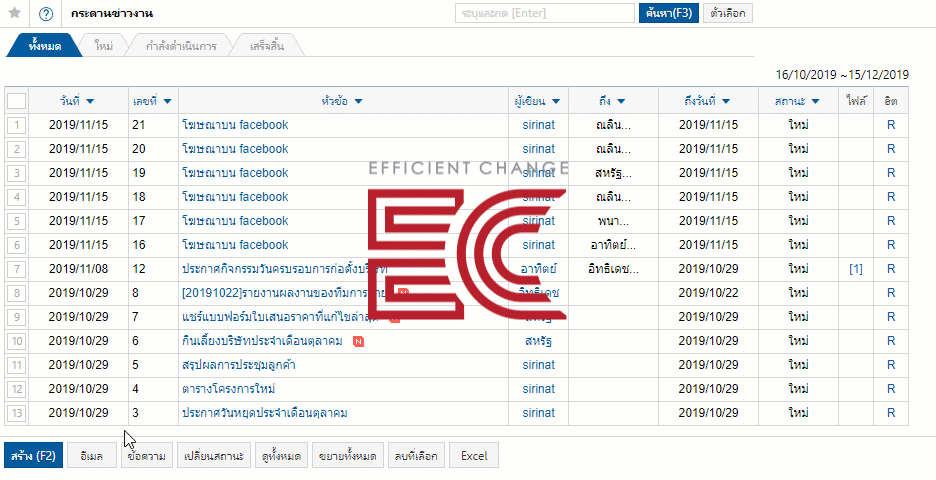This screenshot has width=936, height=480.
Task: Click the ขยายทั้งหมด button
Action: tap(347, 456)
